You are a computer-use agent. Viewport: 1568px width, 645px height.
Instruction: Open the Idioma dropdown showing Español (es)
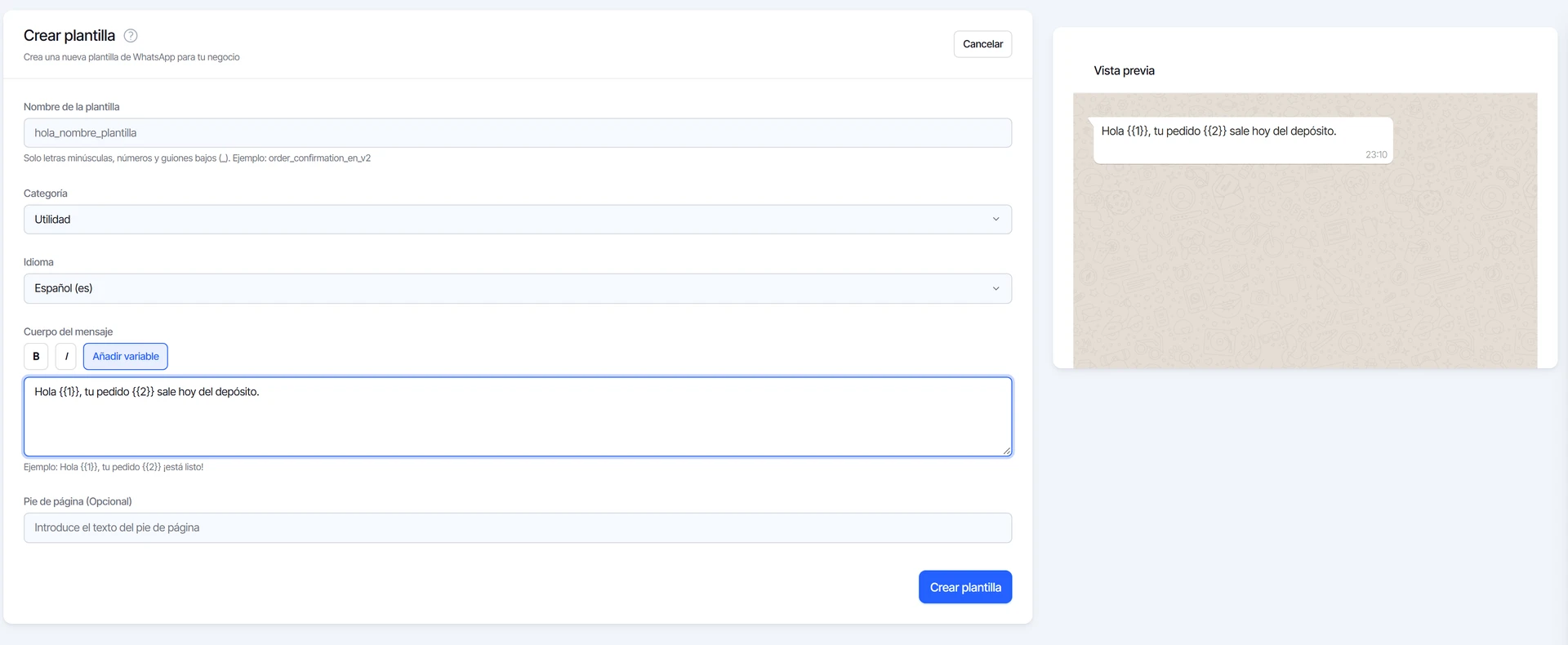coord(518,288)
